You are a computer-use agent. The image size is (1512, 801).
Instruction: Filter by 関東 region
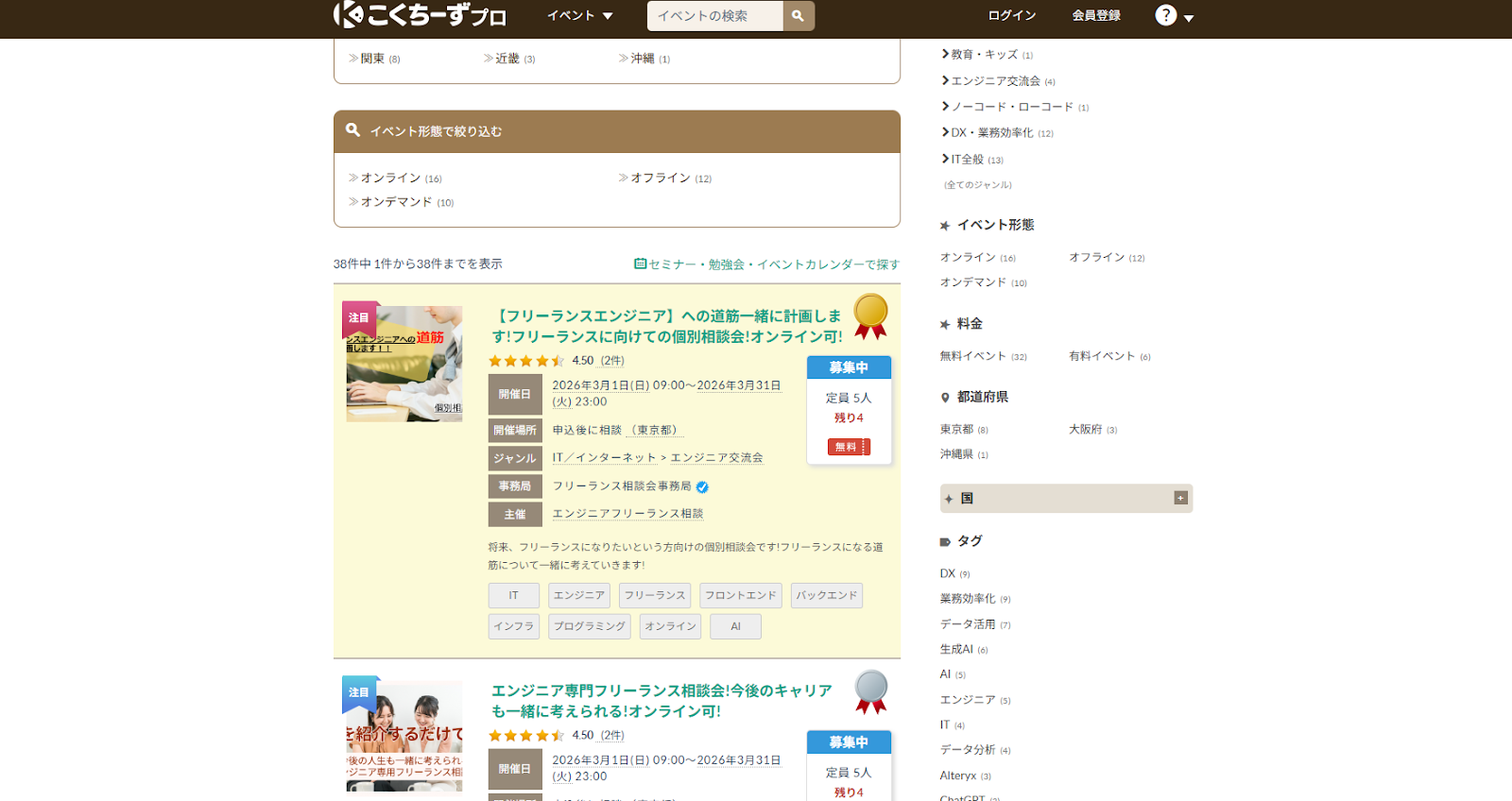(x=374, y=59)
